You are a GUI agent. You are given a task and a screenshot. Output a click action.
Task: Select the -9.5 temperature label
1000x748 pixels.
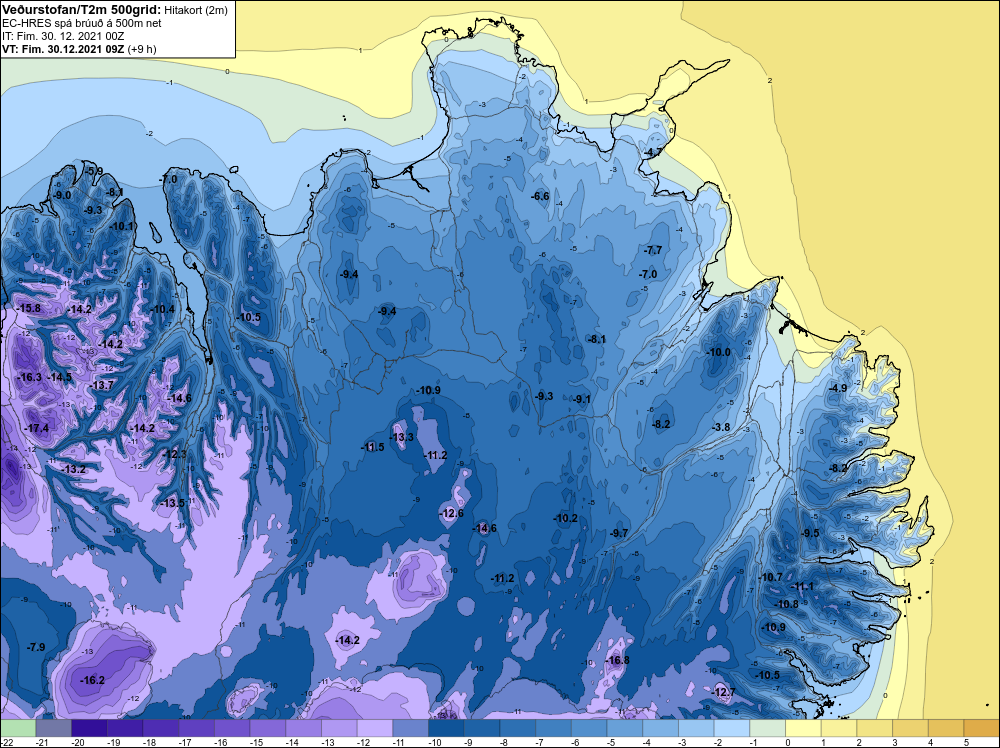click(x=811, y=533)
